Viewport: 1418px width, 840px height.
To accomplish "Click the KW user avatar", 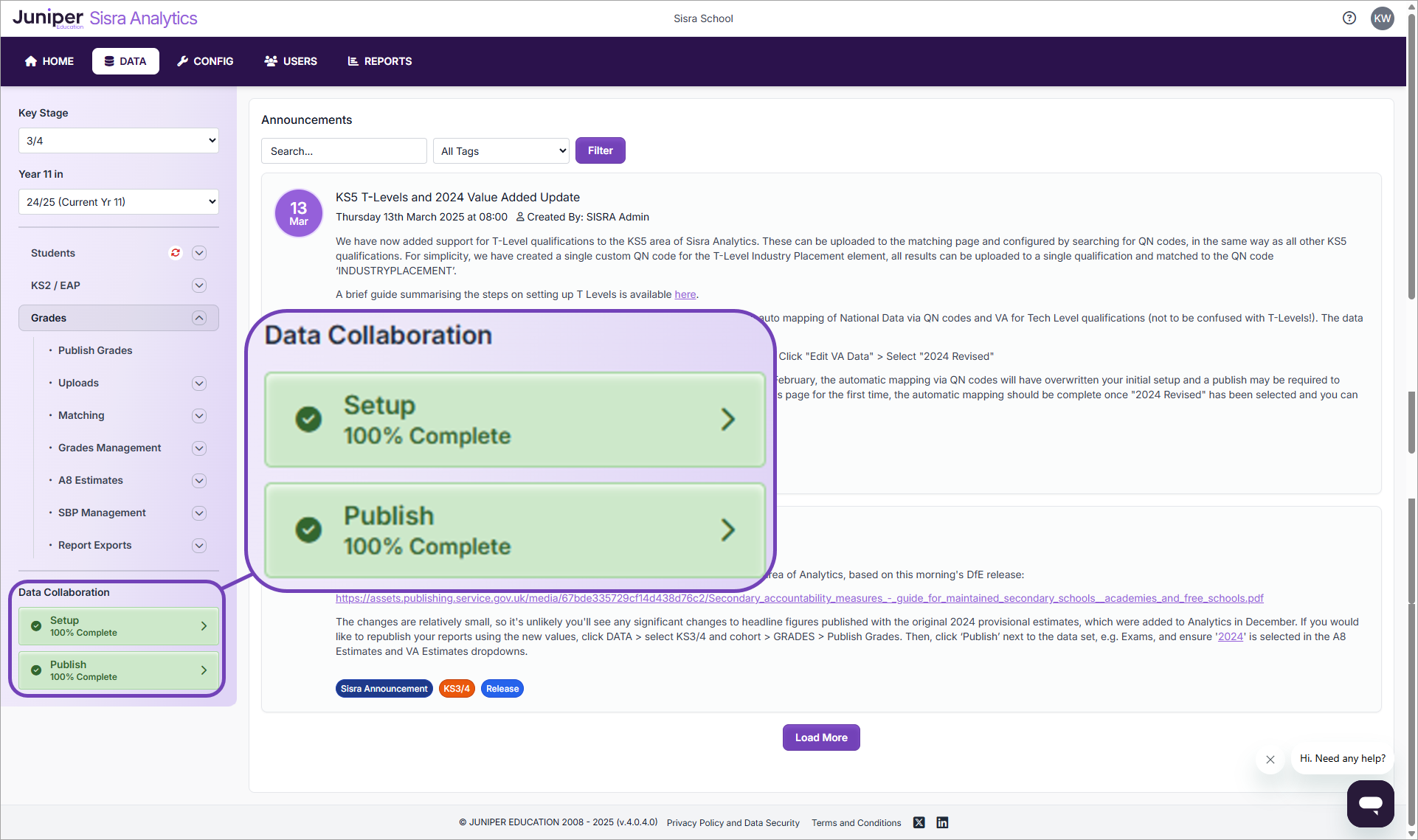I will 1383,18.
